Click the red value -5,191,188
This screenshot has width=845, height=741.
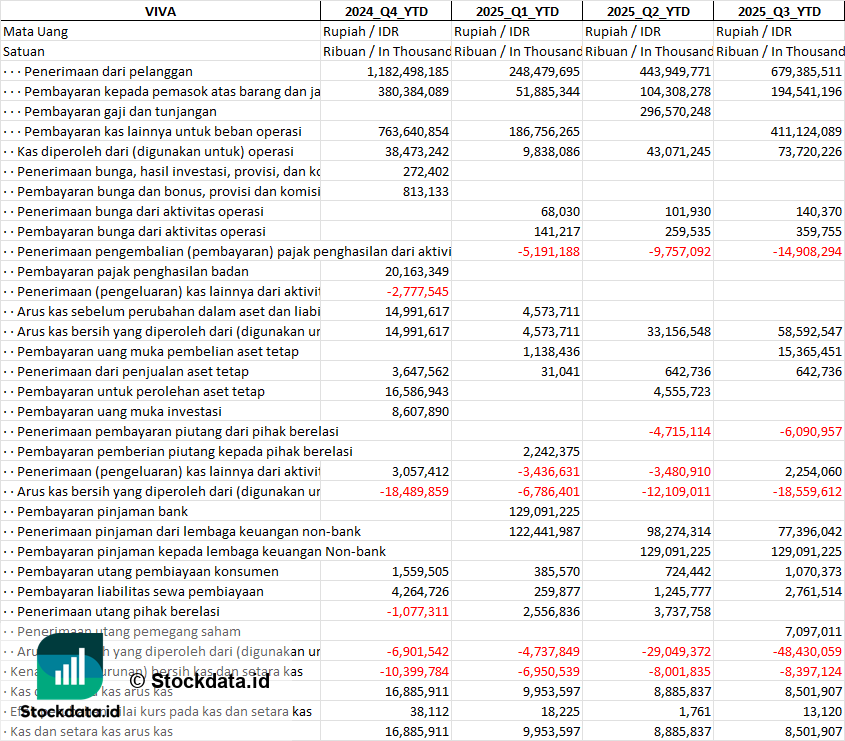point(549,252)
